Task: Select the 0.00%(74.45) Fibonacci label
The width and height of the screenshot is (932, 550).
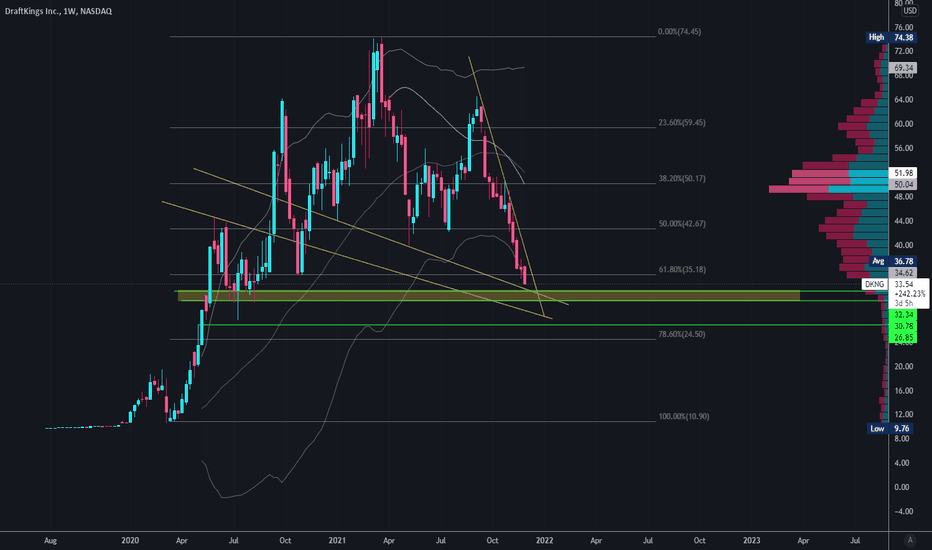Action: 679,32
